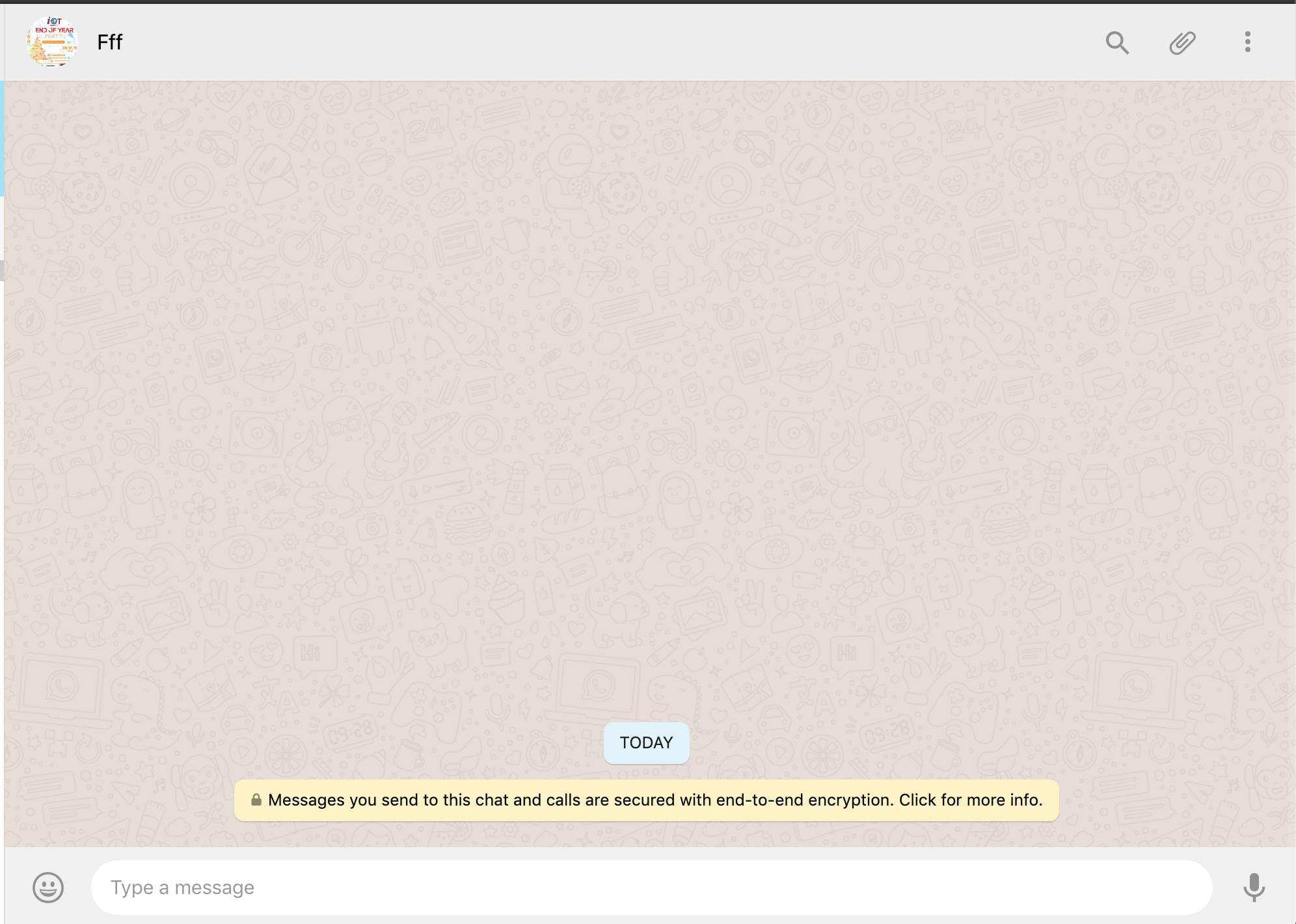This screenshot has height=924, width=1296.
Task: Open the Fff profile picture
Action: pyautogui.click(x=53, y=42)
